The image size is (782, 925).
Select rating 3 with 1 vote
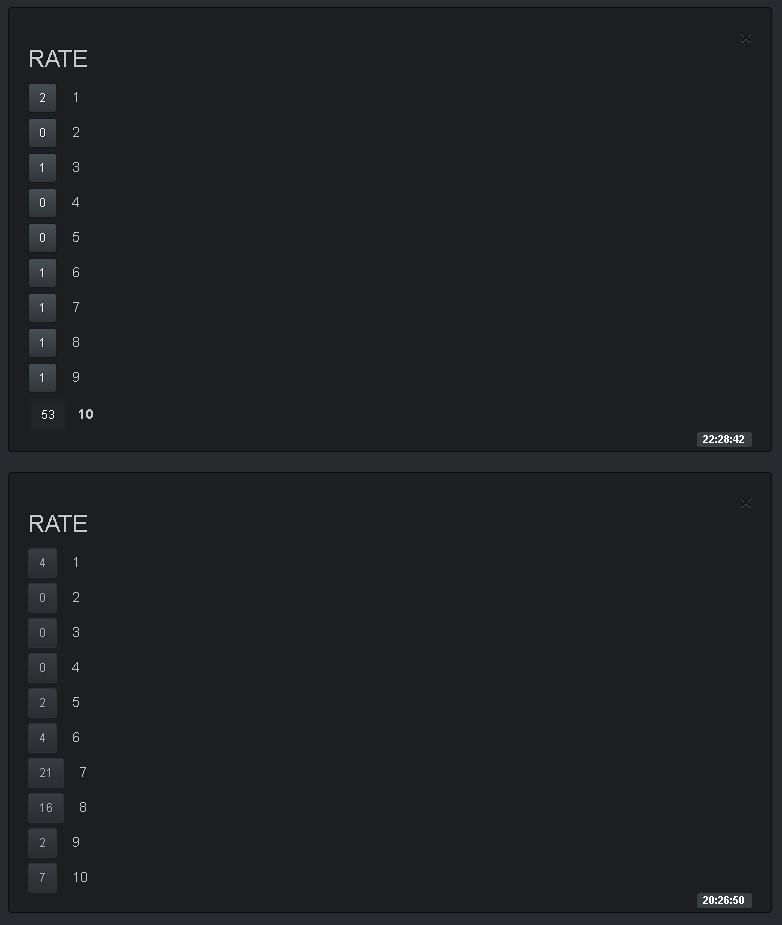click(42, 168)
